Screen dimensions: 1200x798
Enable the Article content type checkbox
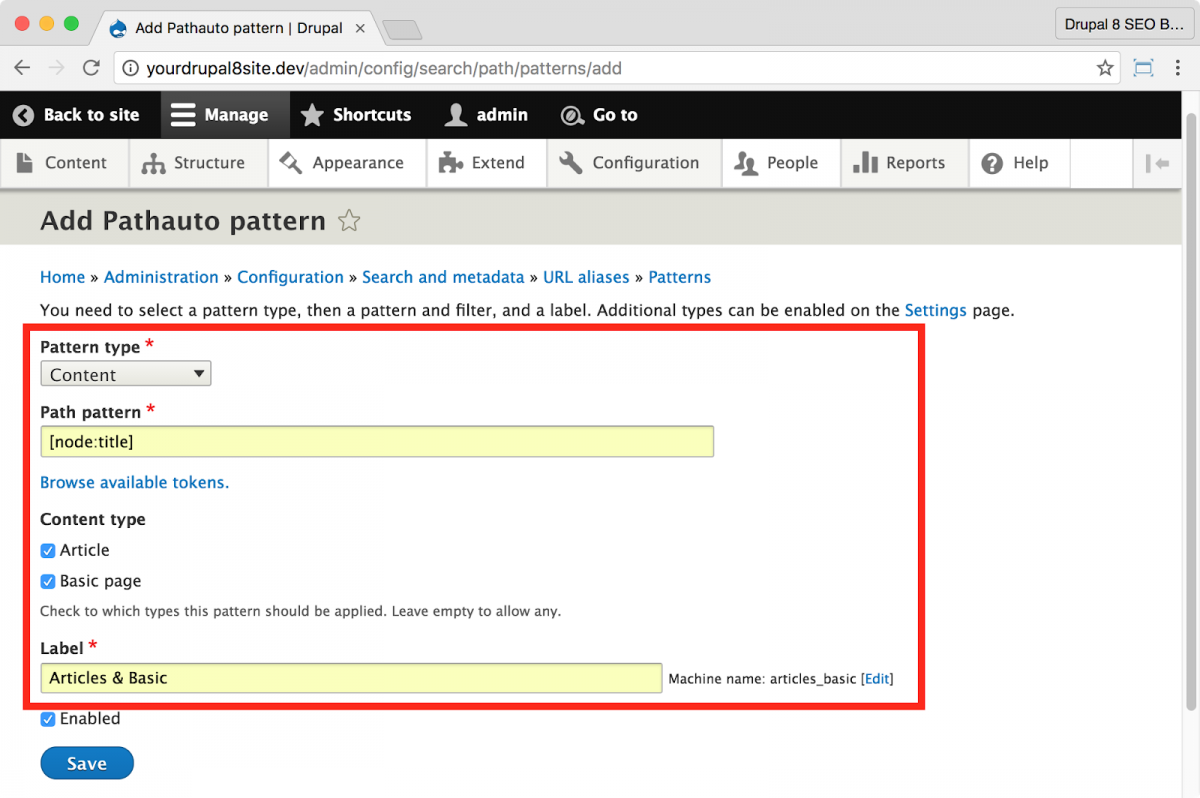click(x=47, y=550)
